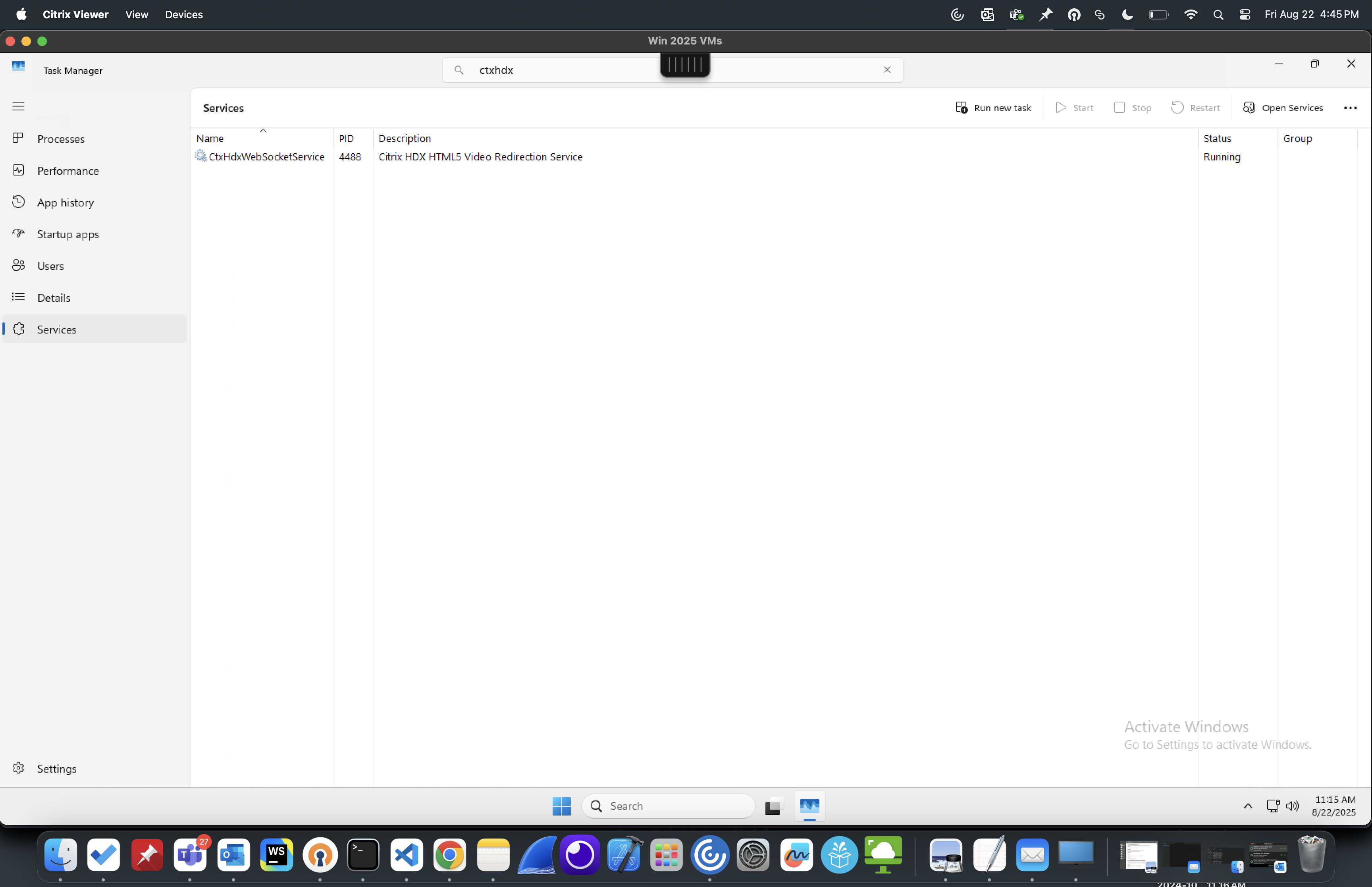This screenshot has width=1372, height=887.
Task: Open Task View on Windows taskbar
Action: (x=774, y=806)
